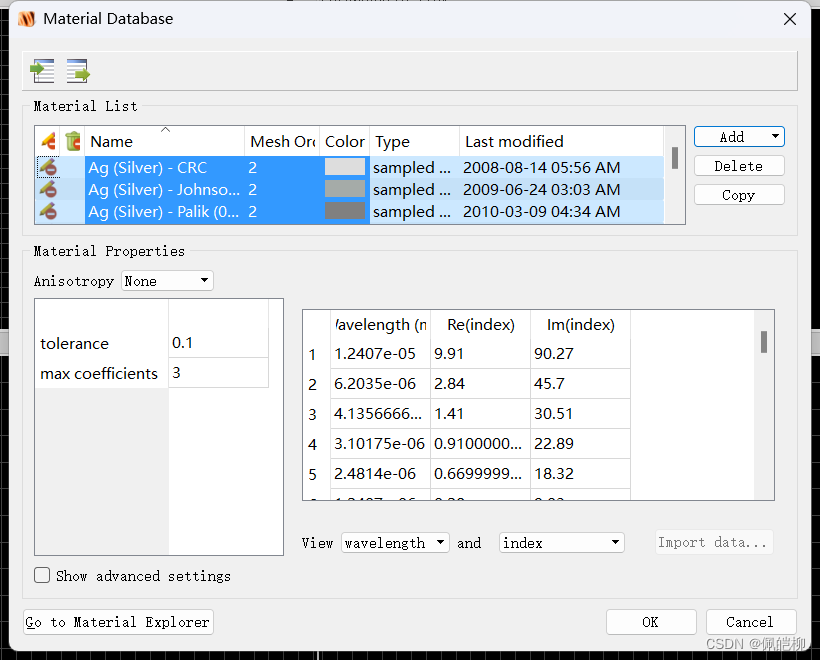Click the wavelength cell 2.4814e-06
This screenshot has width=820, height=660.
coord(381,473)
